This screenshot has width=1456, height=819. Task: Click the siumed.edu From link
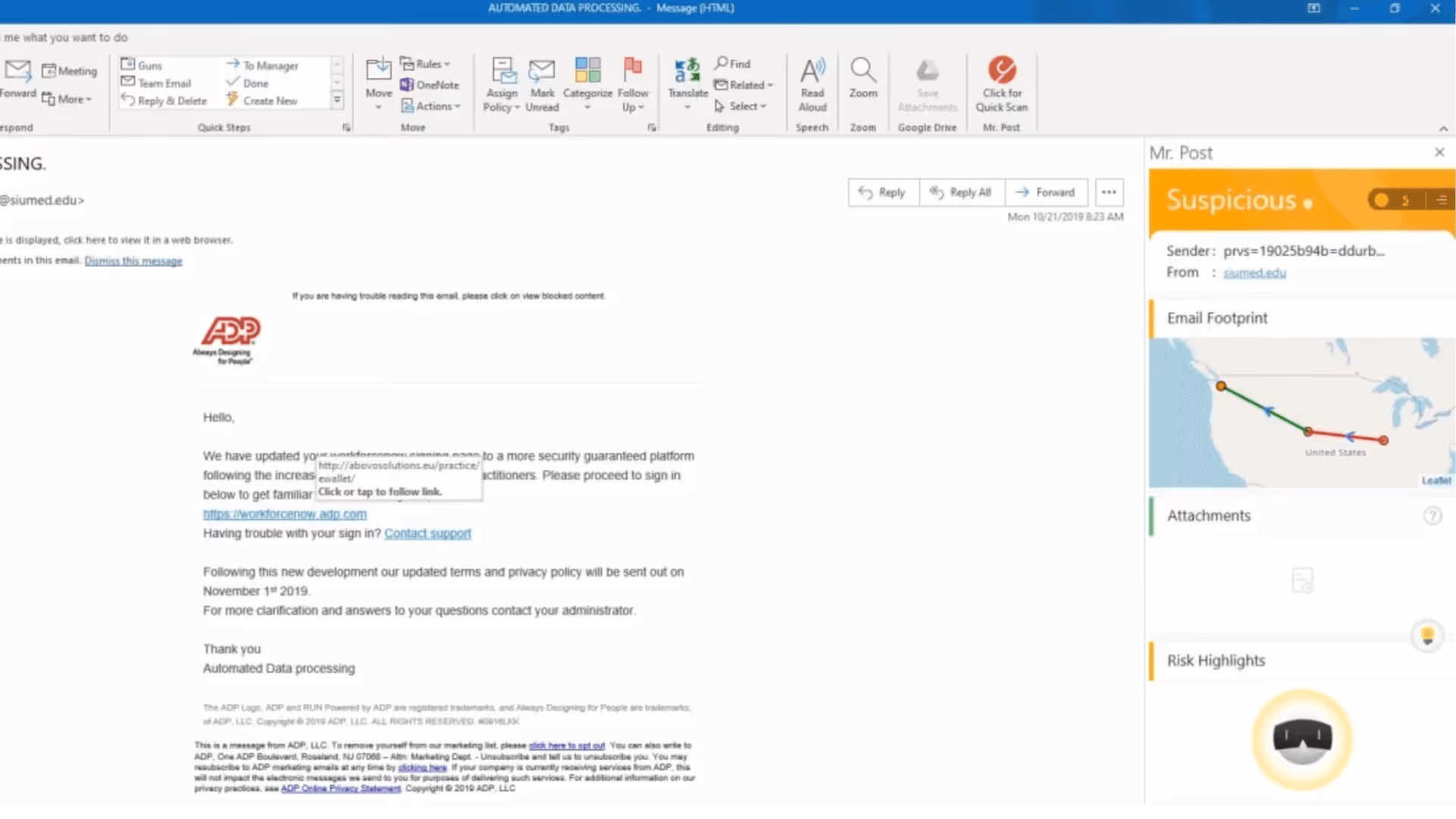point(1254,272)
